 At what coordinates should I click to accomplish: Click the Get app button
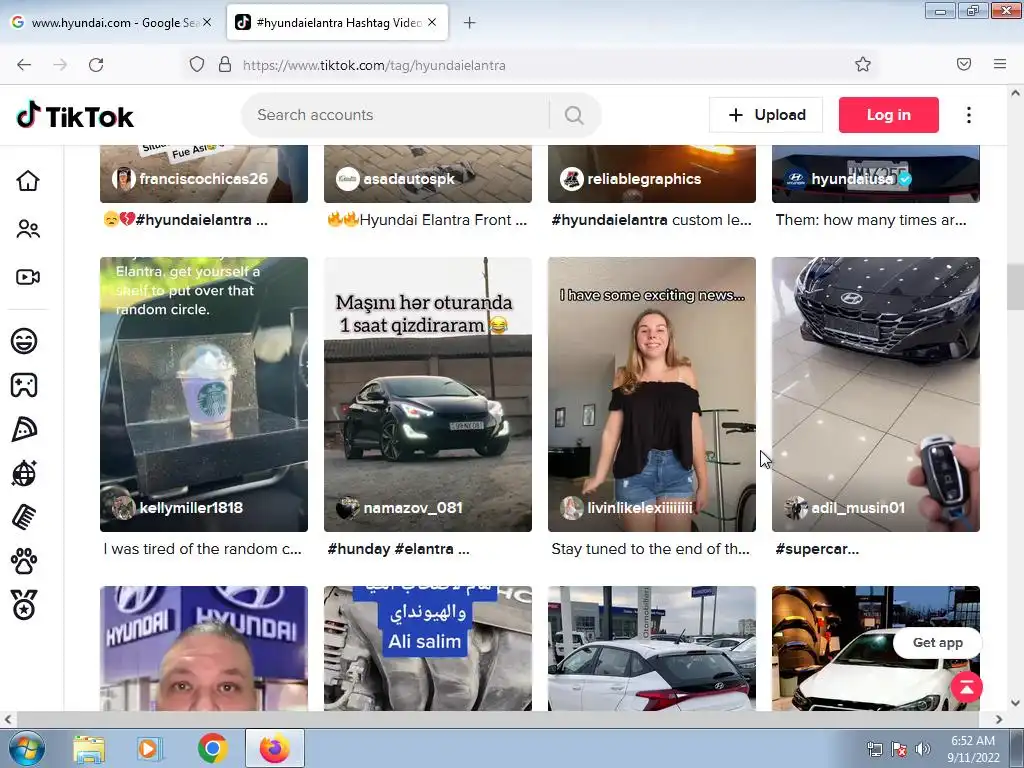pos(938,643)
